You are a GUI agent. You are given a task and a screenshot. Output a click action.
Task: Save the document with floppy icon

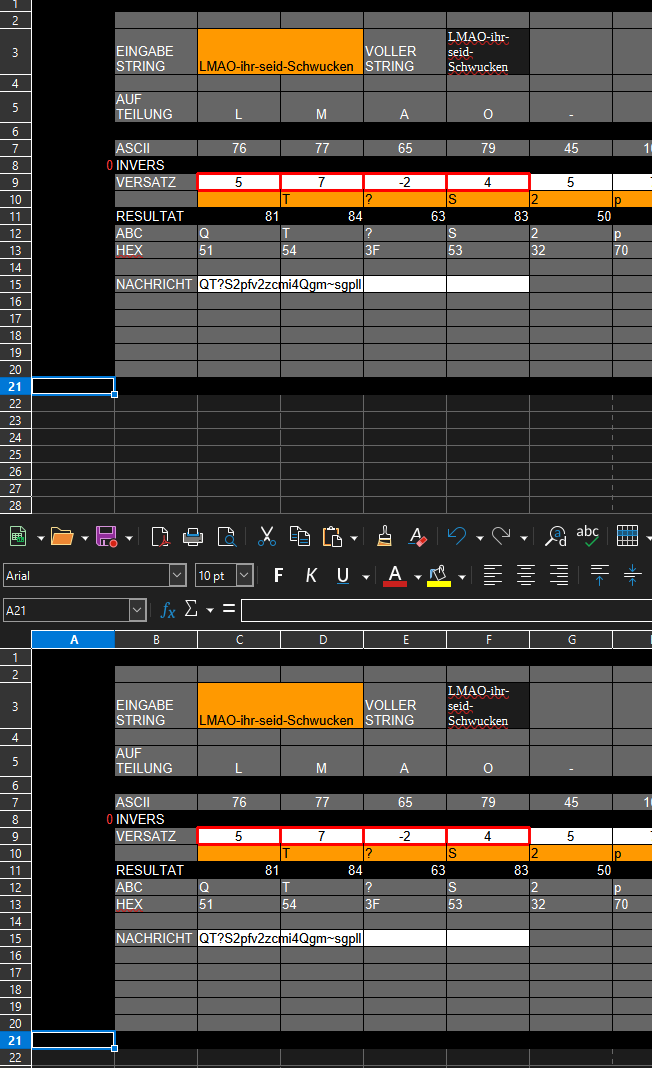coord(106,537)
